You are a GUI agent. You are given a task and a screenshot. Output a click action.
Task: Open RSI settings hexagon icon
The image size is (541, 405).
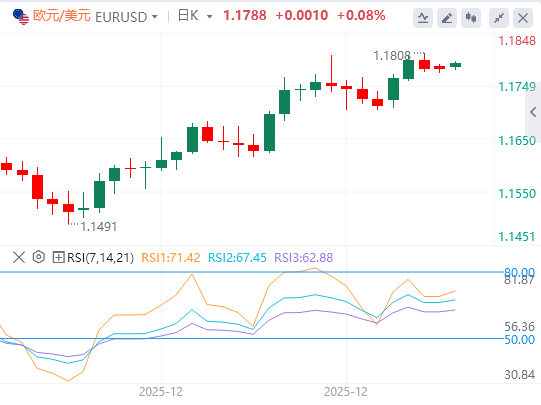click(x=39, y=257)
